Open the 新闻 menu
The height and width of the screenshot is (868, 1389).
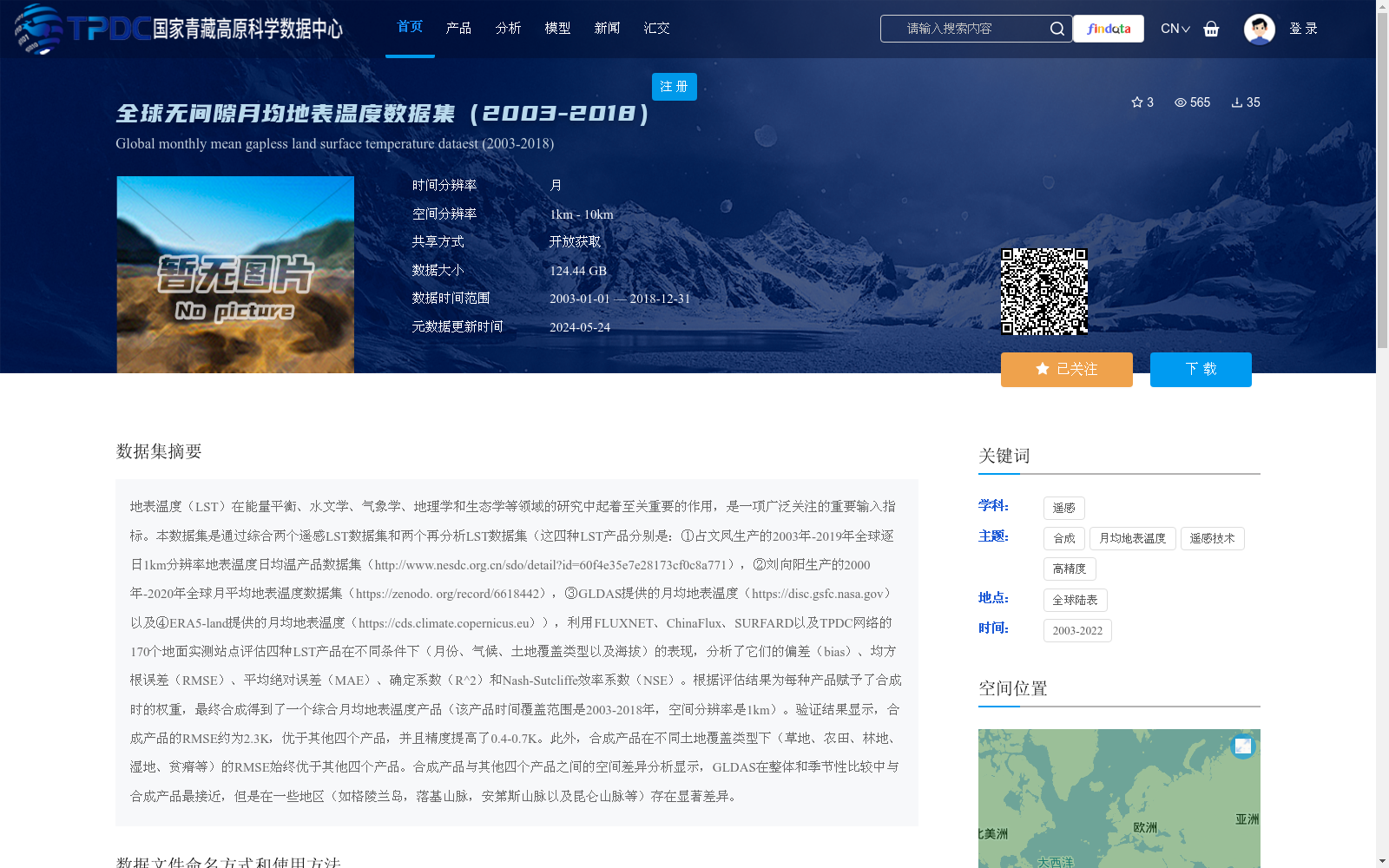[x=607, y=28]
